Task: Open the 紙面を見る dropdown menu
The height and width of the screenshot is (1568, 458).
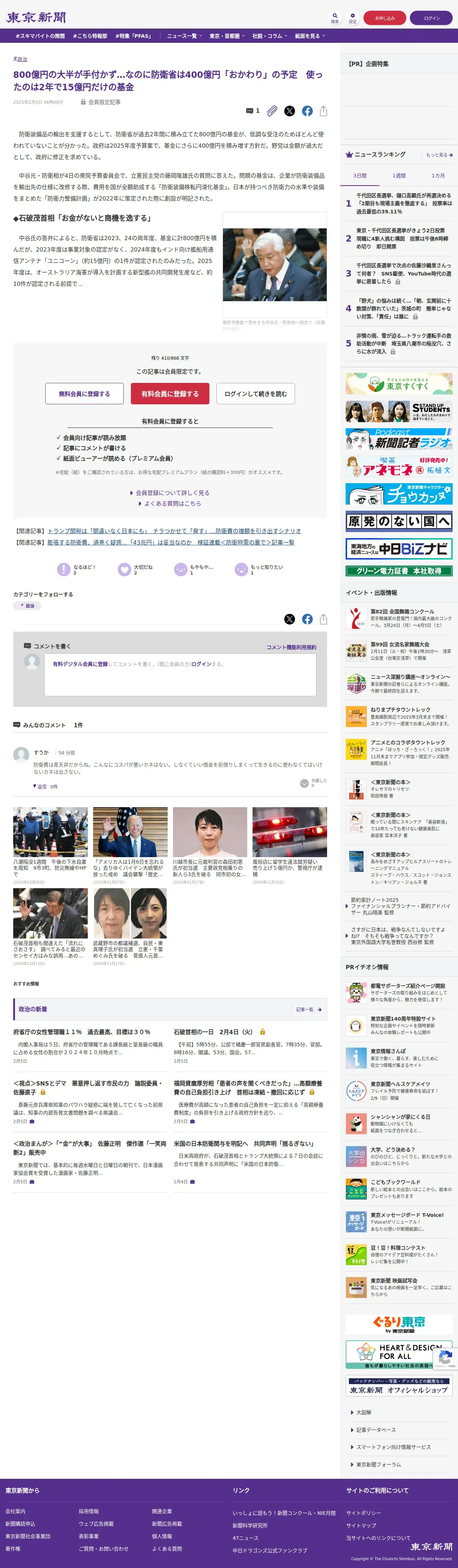Action: pyautogui.click(x=310, y=36)
